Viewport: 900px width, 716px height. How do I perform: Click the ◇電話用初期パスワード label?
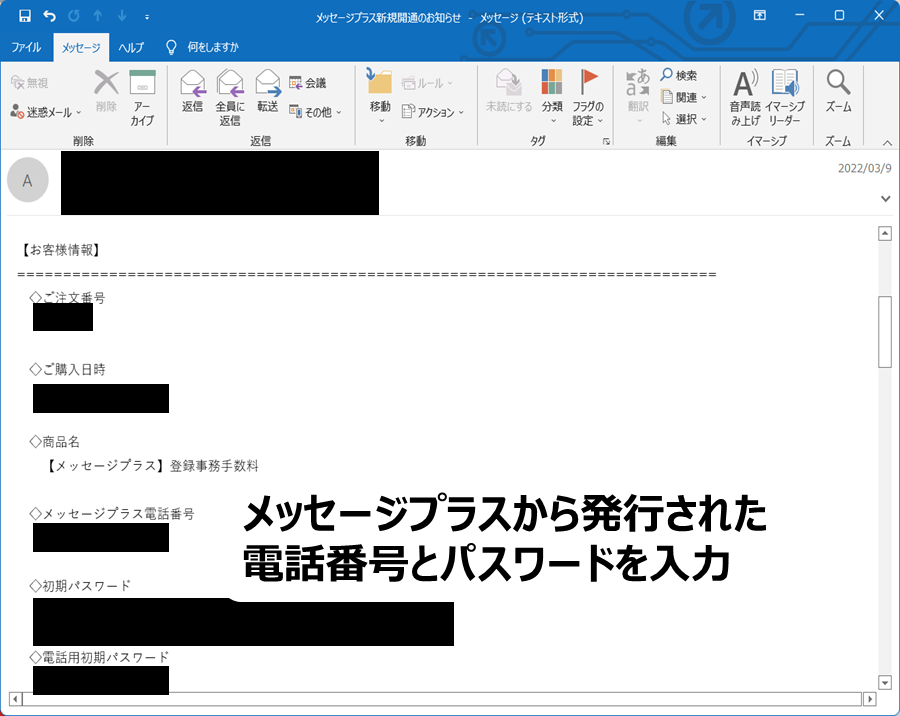pyautogui.click(x=99, y=657)
